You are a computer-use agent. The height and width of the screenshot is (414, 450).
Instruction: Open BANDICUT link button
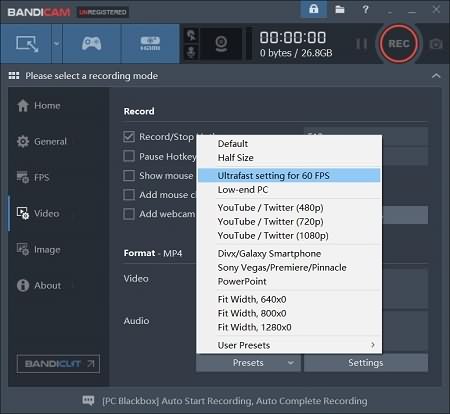pos(58,364)
